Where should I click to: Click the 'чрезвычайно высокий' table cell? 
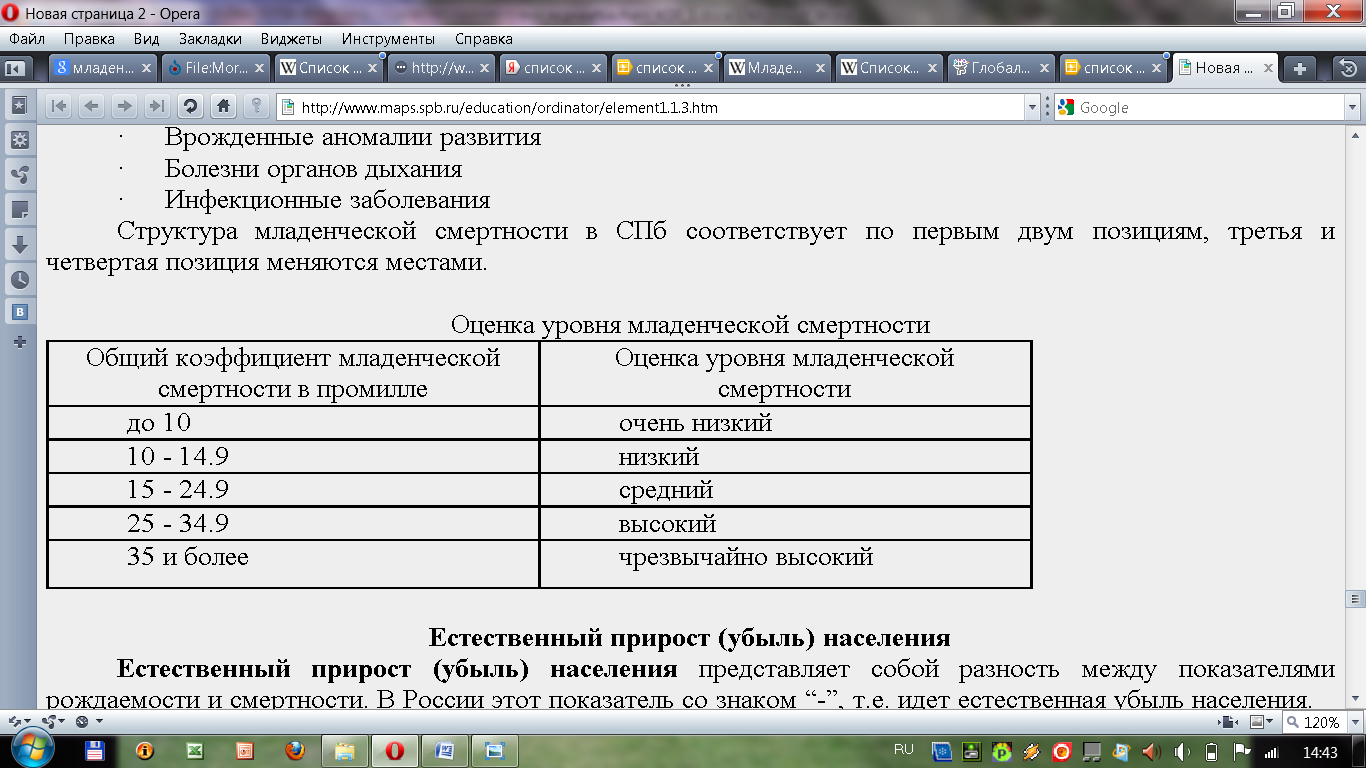tap(786, 564)
